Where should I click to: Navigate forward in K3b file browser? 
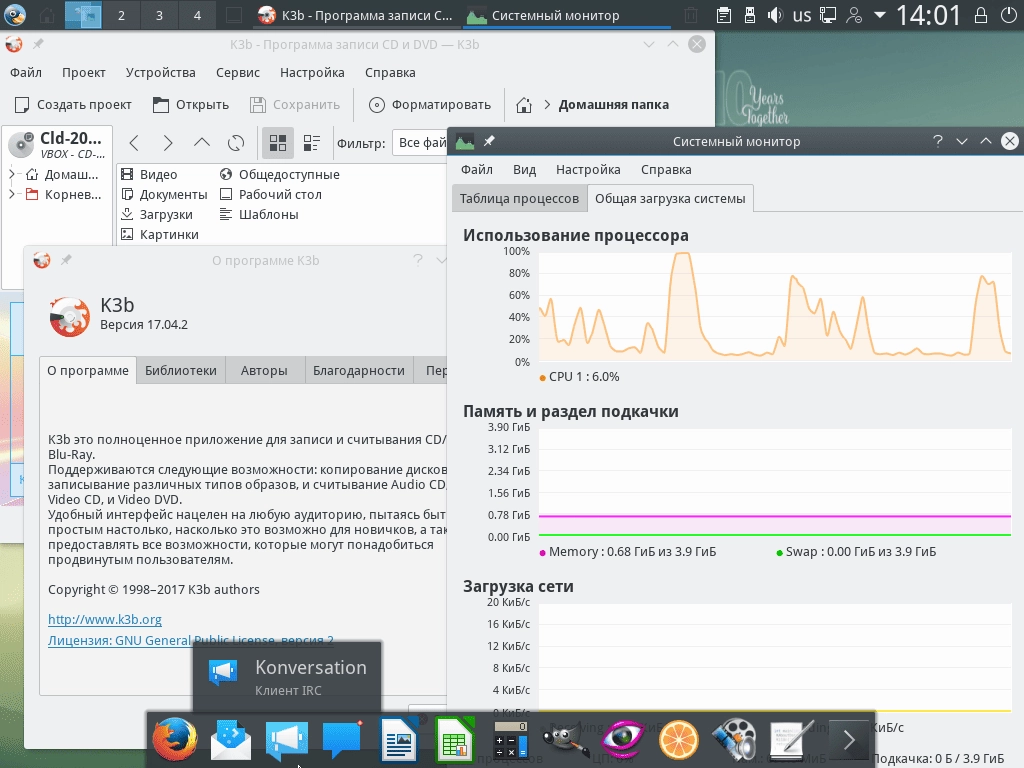168,143
